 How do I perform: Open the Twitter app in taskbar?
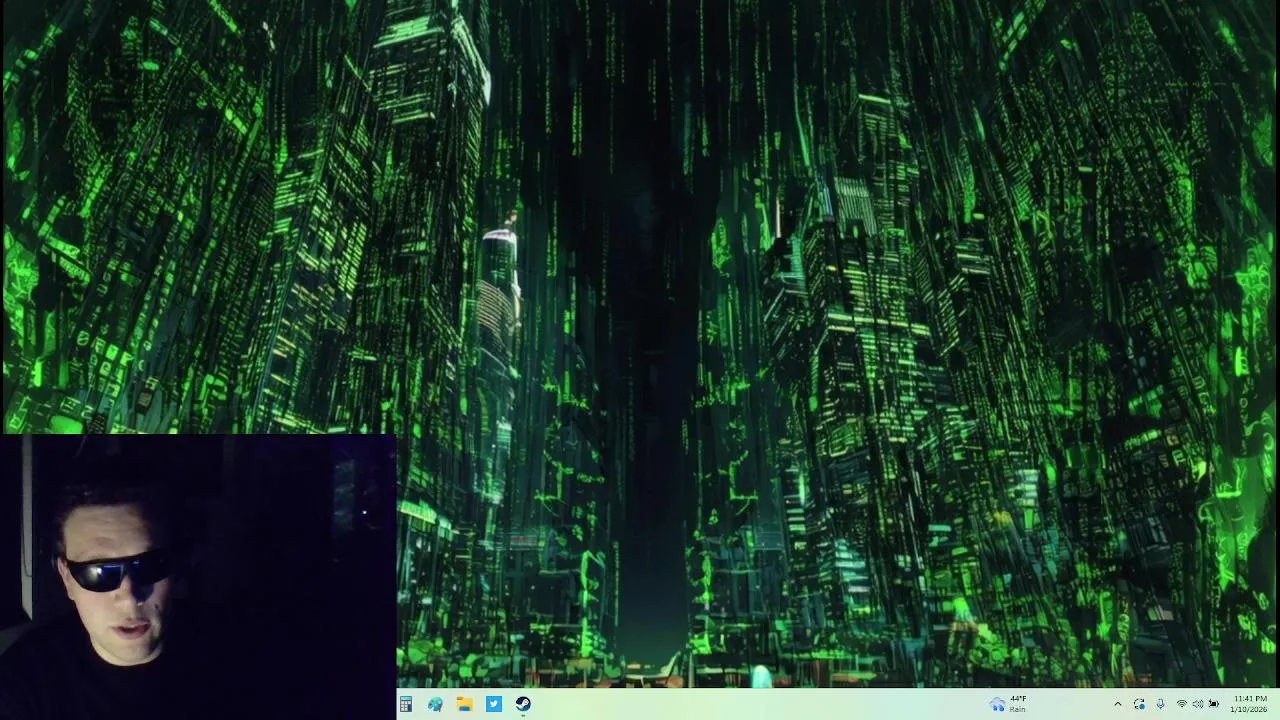pyautogui.click(x=494, y=704)
